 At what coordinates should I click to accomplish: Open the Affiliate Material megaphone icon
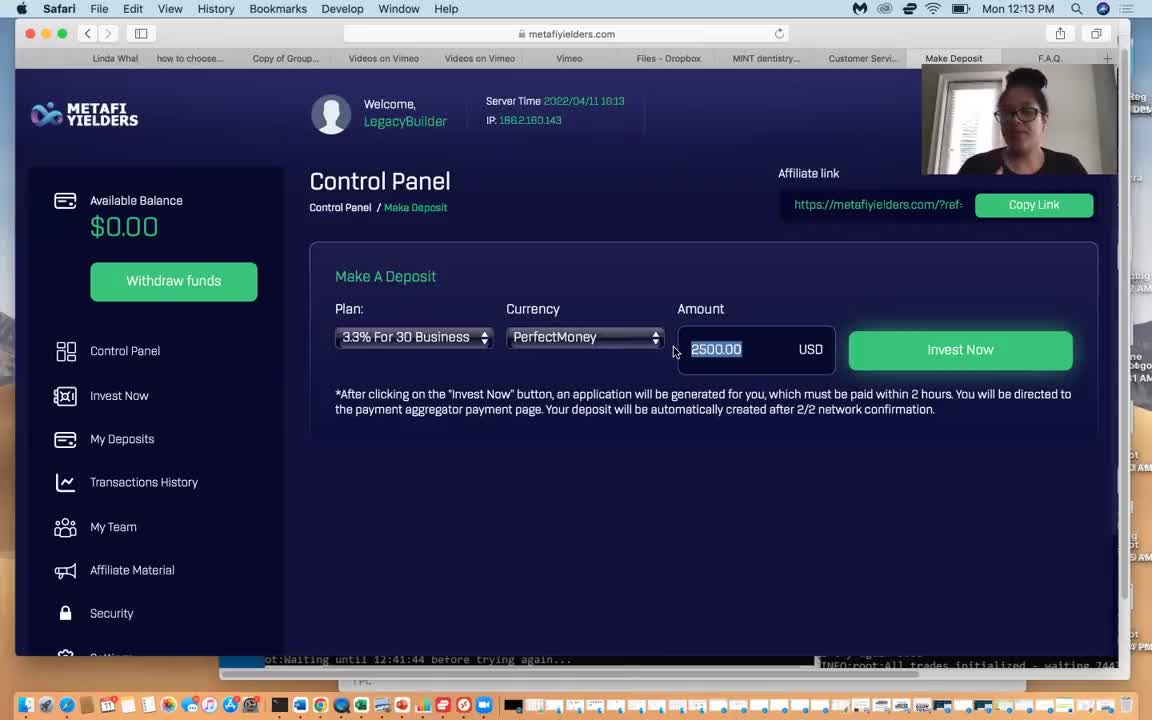[65, 571]
